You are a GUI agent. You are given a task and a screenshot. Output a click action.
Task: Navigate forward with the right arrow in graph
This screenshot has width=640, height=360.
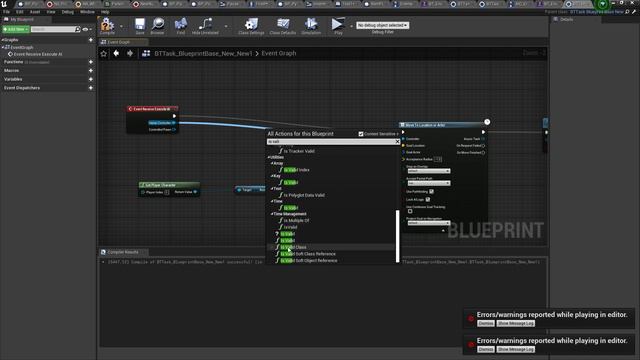point(130,53)
